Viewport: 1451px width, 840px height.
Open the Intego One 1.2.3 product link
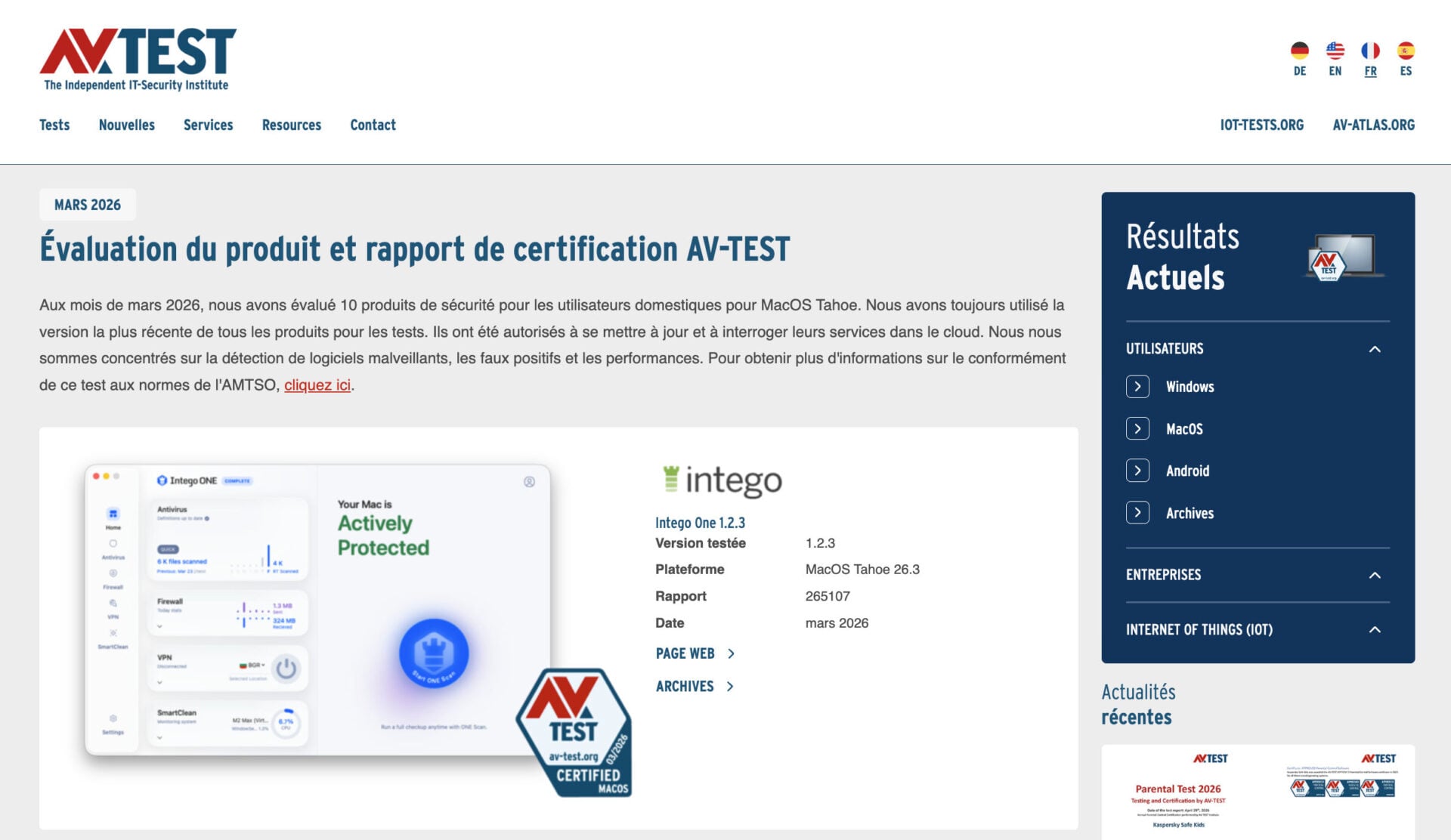pyautogui.click(x=700, y=523)
